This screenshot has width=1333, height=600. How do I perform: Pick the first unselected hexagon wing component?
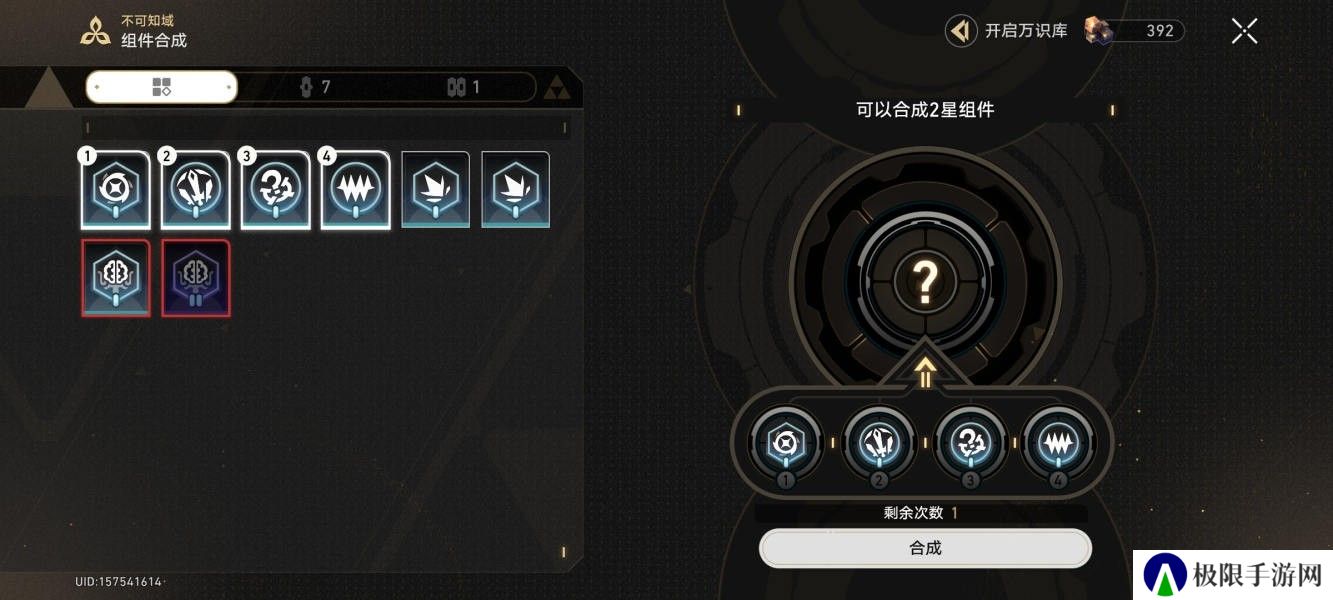click(x=436, y=190)
